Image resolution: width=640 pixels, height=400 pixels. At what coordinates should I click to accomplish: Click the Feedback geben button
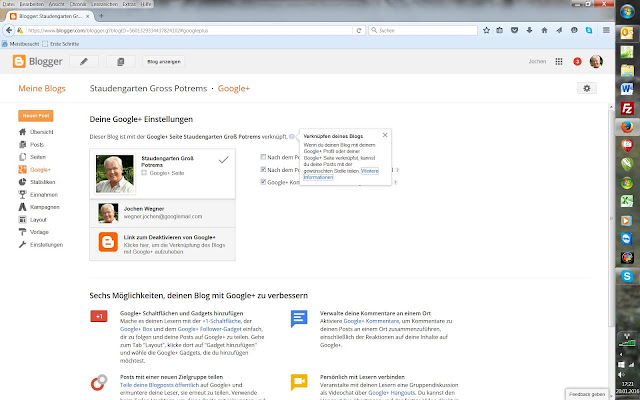point(587,394)
